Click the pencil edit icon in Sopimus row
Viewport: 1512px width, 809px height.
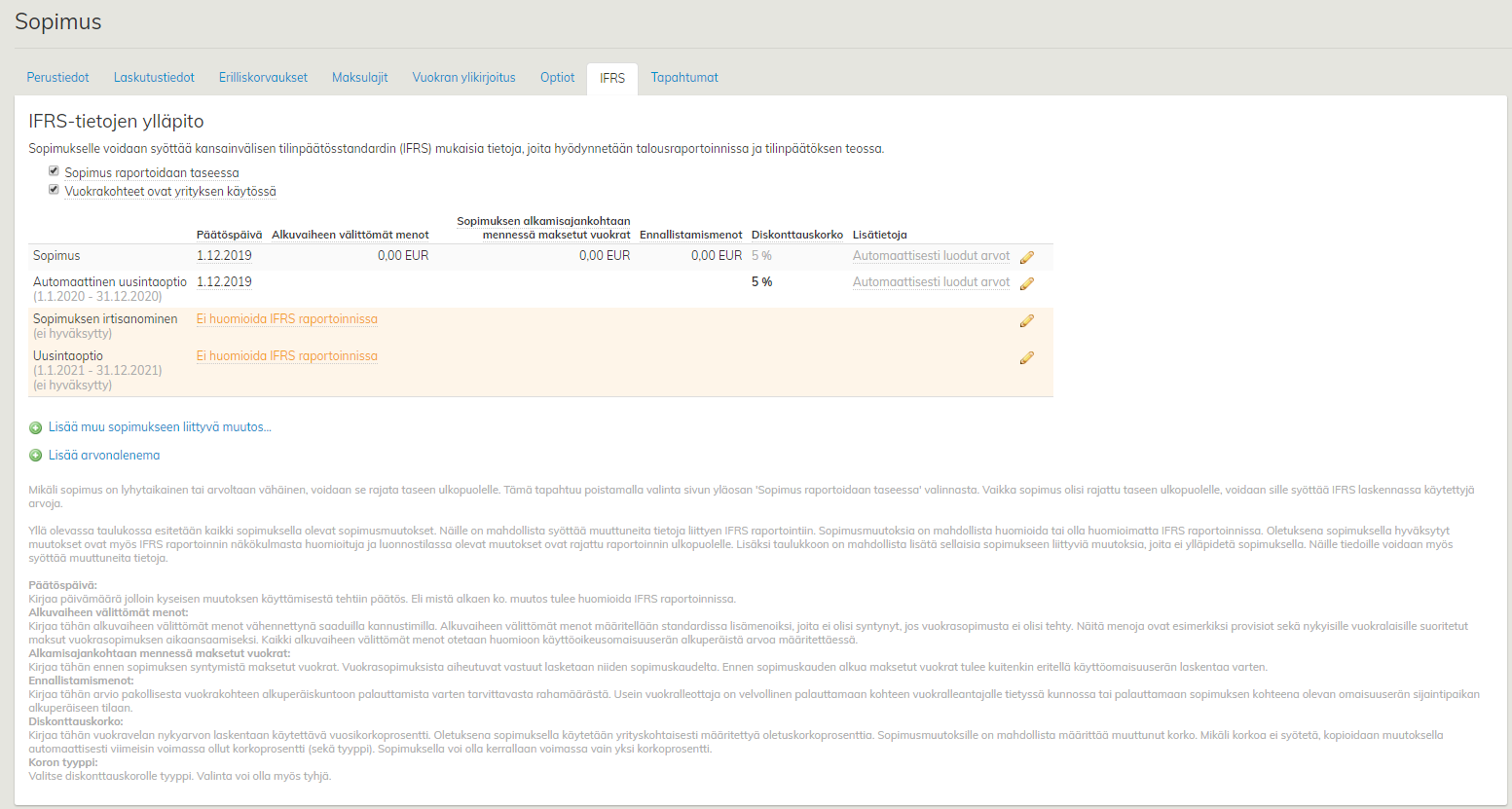1026,257
